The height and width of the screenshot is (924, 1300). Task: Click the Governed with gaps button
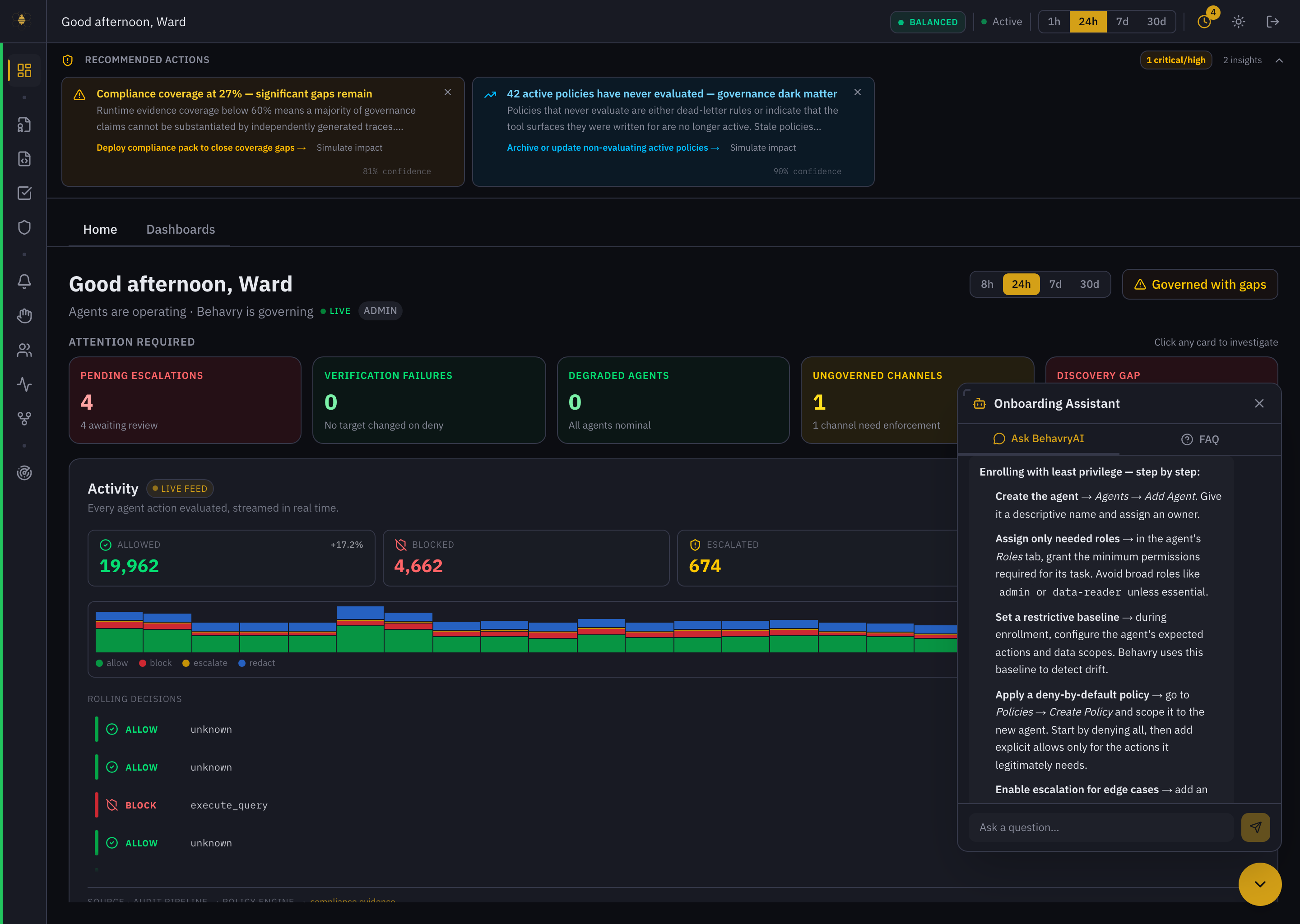coord(1200,284)
